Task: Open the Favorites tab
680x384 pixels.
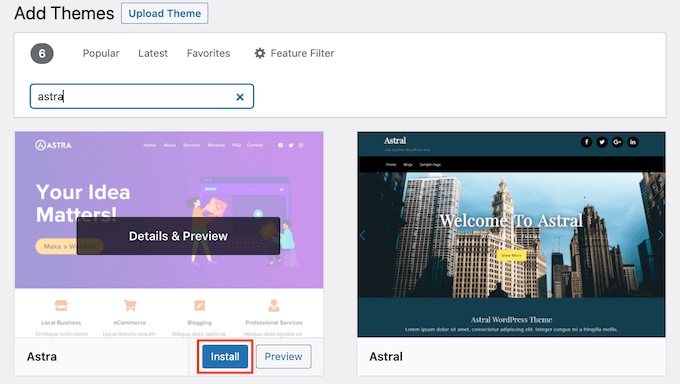Action: coord(208,53)
